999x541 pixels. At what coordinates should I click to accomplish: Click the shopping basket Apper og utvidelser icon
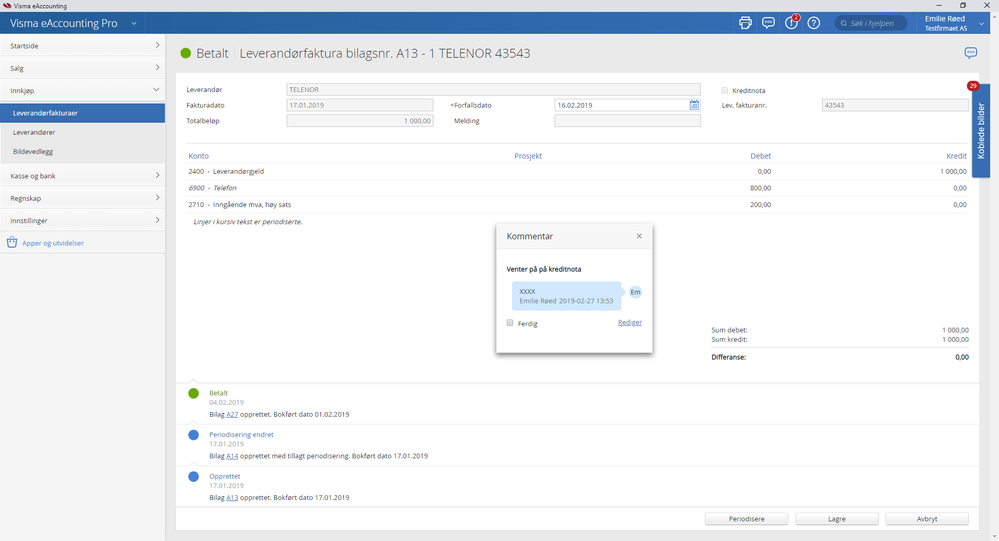[x=11, y=242]
